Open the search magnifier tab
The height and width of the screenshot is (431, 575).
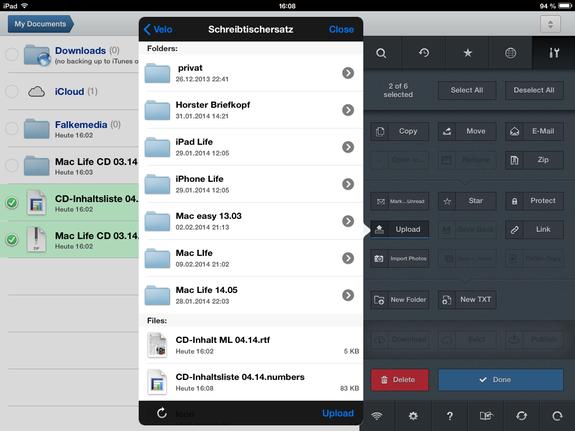pyautogui.click(x=381, y=54)
